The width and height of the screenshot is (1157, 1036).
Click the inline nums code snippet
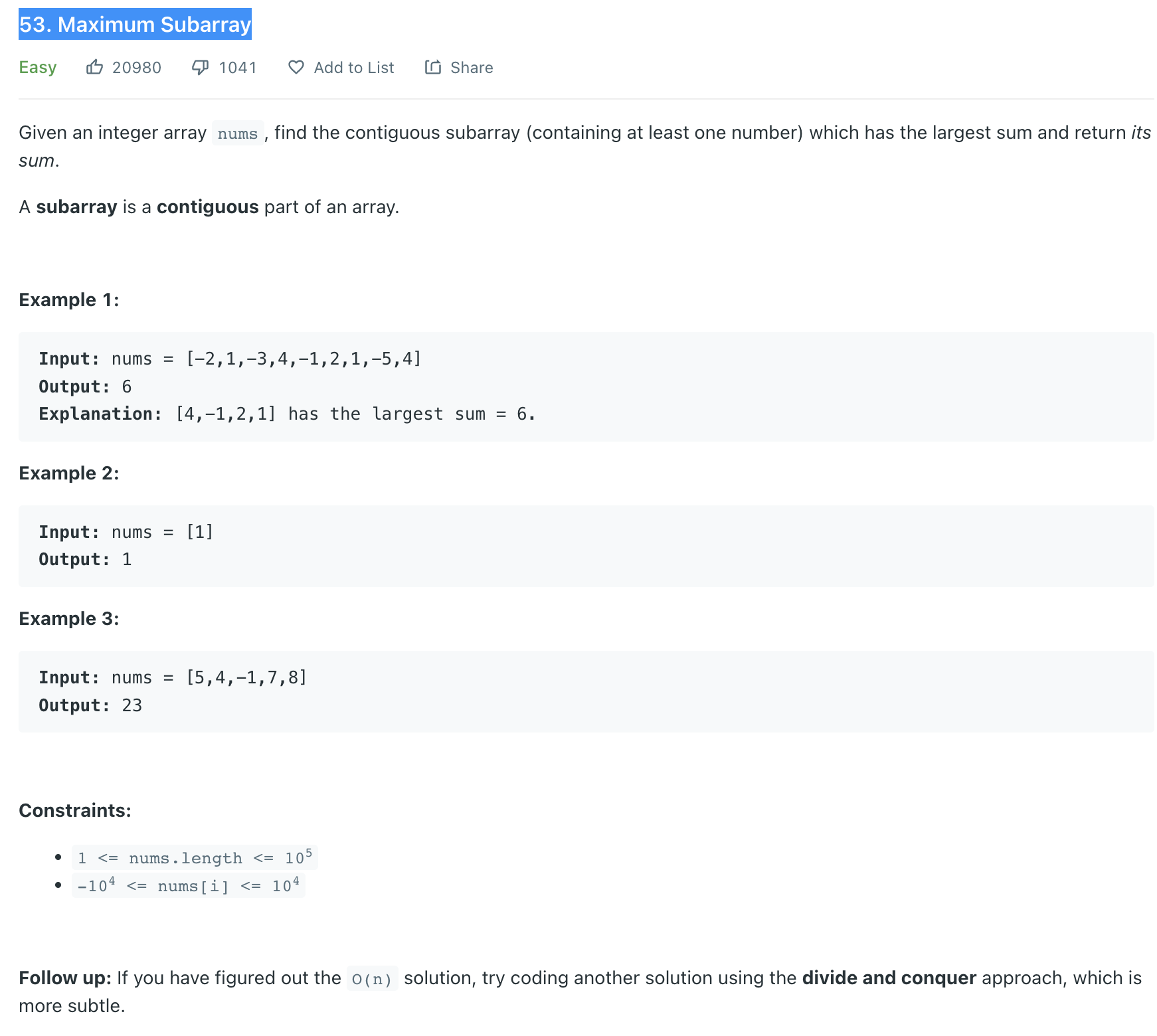pyautogui.click(x=238, y=133)
